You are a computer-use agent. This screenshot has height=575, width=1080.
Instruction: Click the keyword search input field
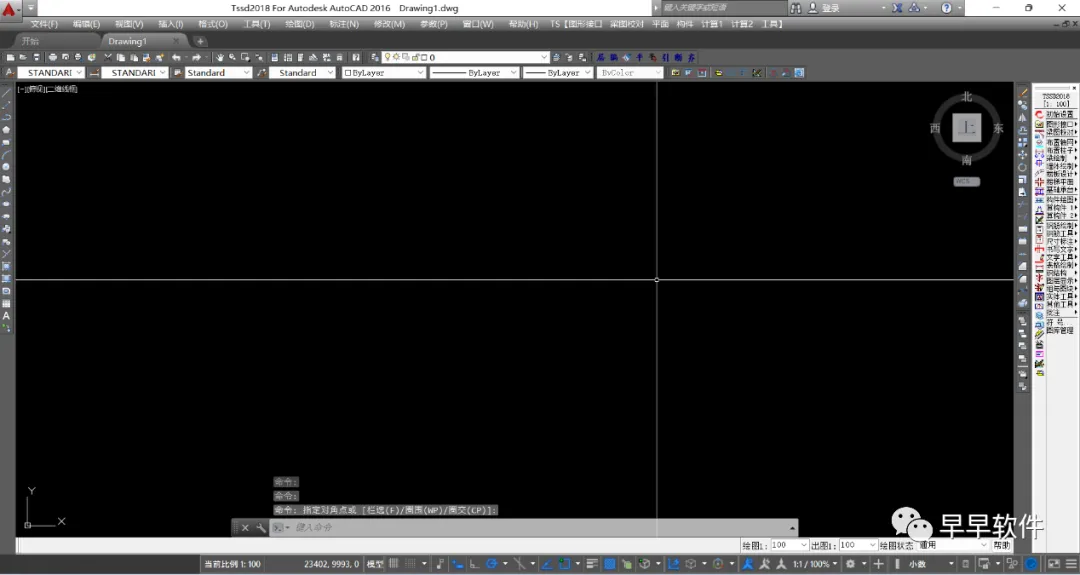pos(723,8)
